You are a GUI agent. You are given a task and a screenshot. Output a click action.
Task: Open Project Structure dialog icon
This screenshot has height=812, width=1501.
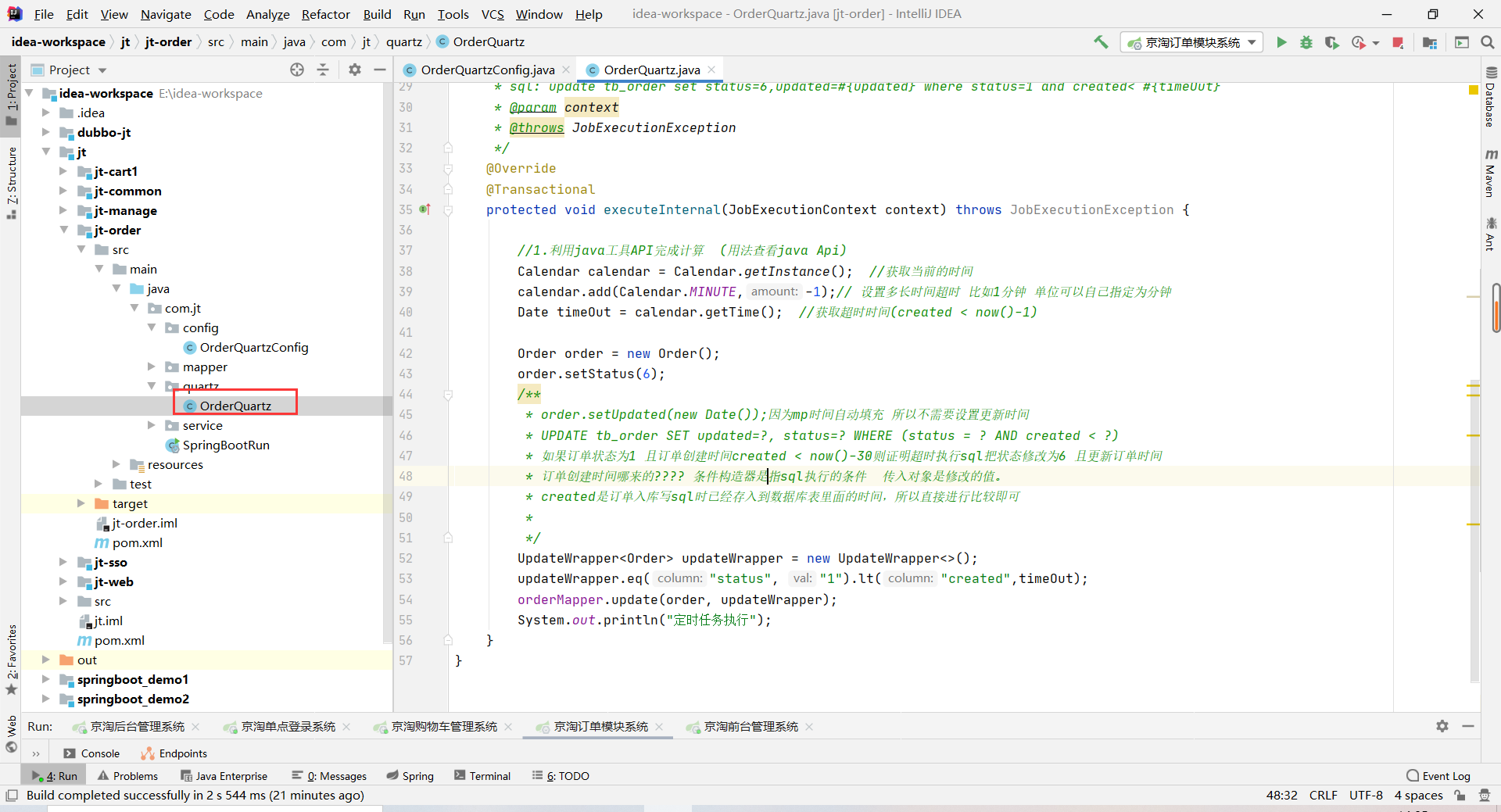(x=1430, y=42)
